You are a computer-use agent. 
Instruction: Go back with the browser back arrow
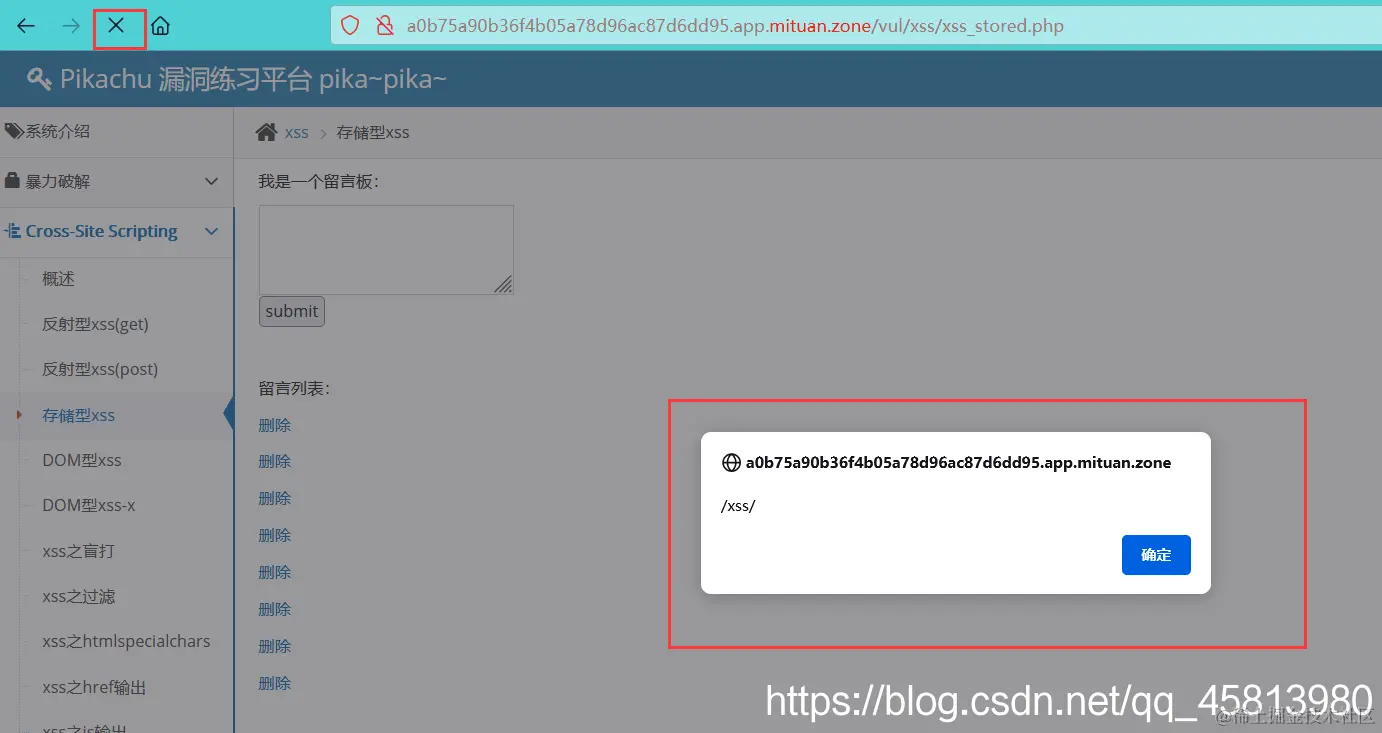26,26
